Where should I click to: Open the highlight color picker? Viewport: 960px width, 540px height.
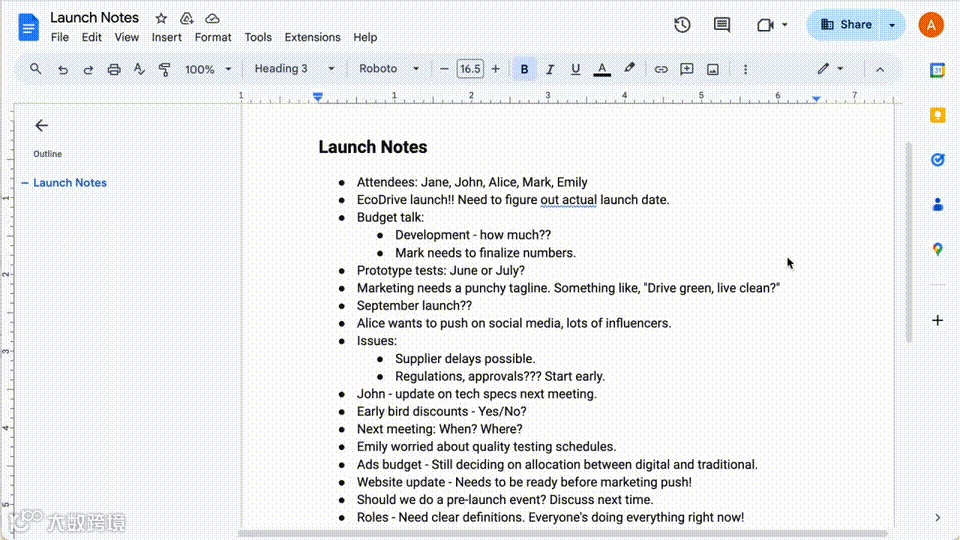[x=629, y=69]
